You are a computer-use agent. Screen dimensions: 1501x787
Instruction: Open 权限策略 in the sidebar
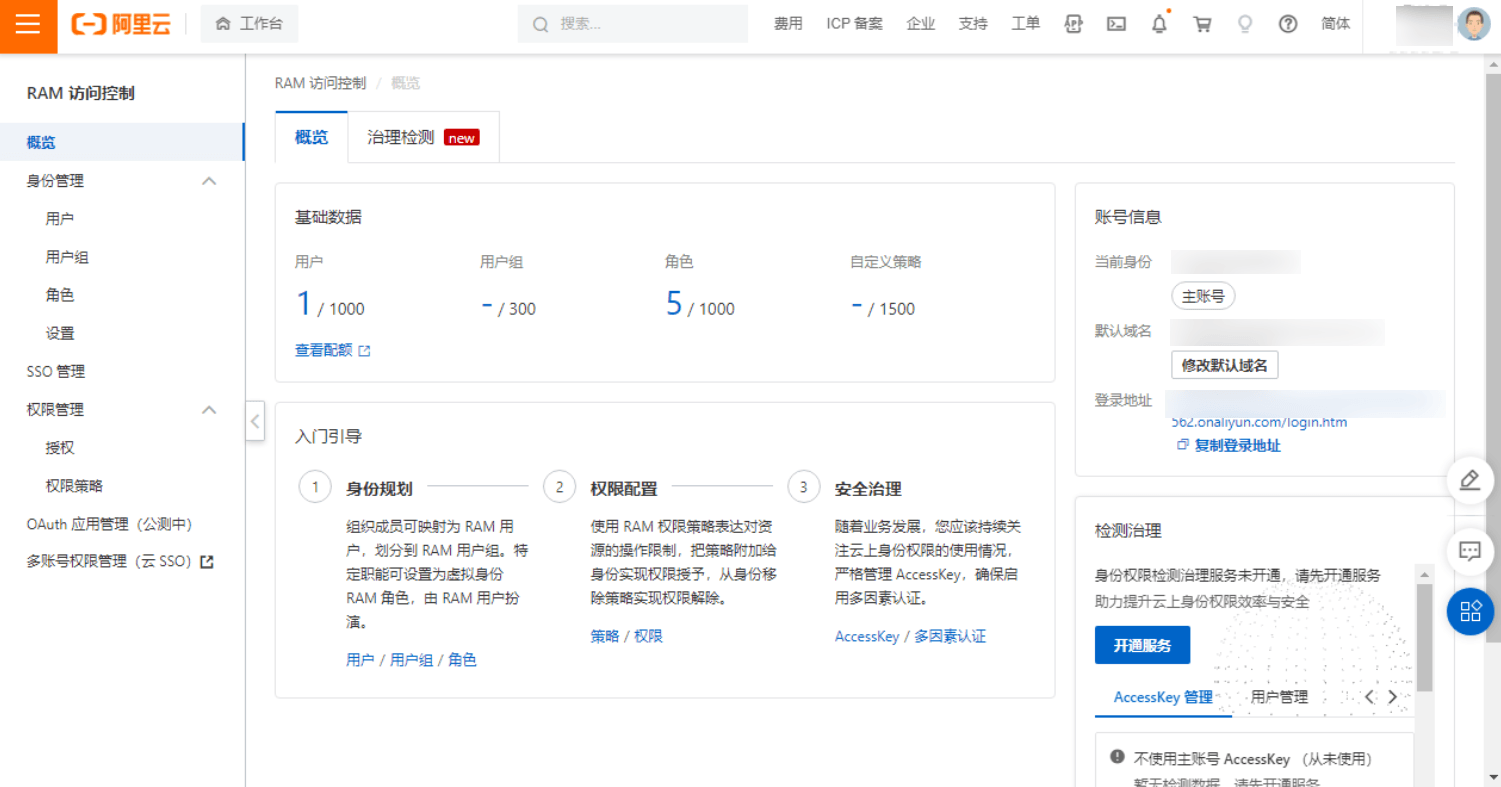[74, 485]
